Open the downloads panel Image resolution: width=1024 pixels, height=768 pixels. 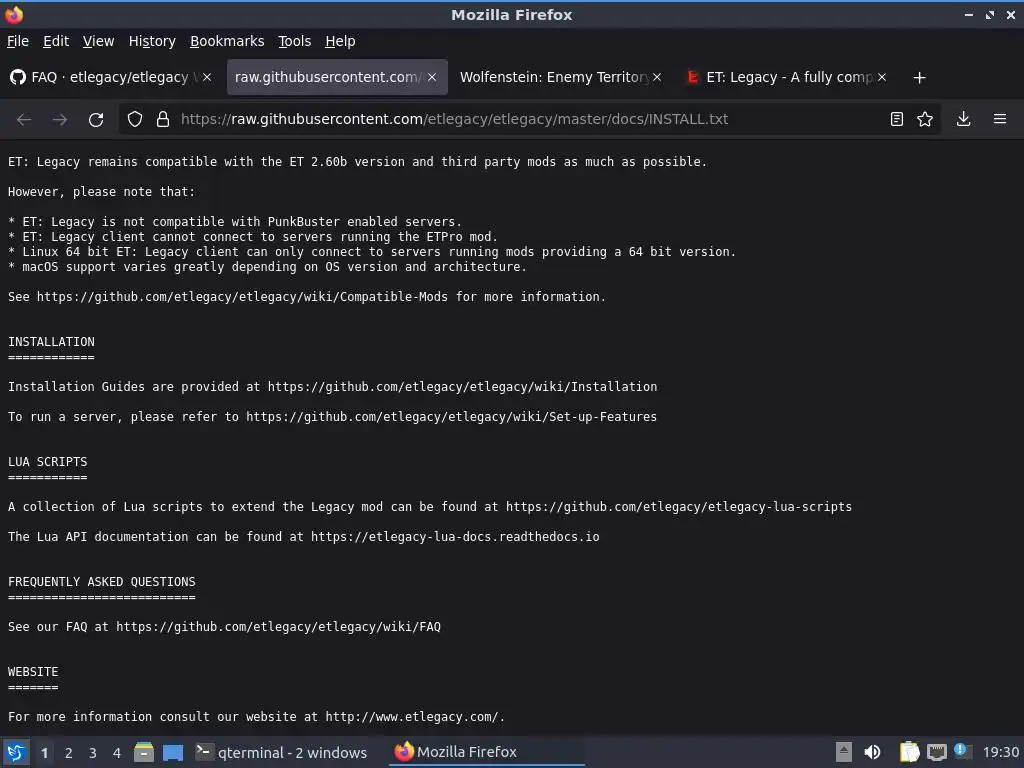pyautogui.click(x=963, y=119)
